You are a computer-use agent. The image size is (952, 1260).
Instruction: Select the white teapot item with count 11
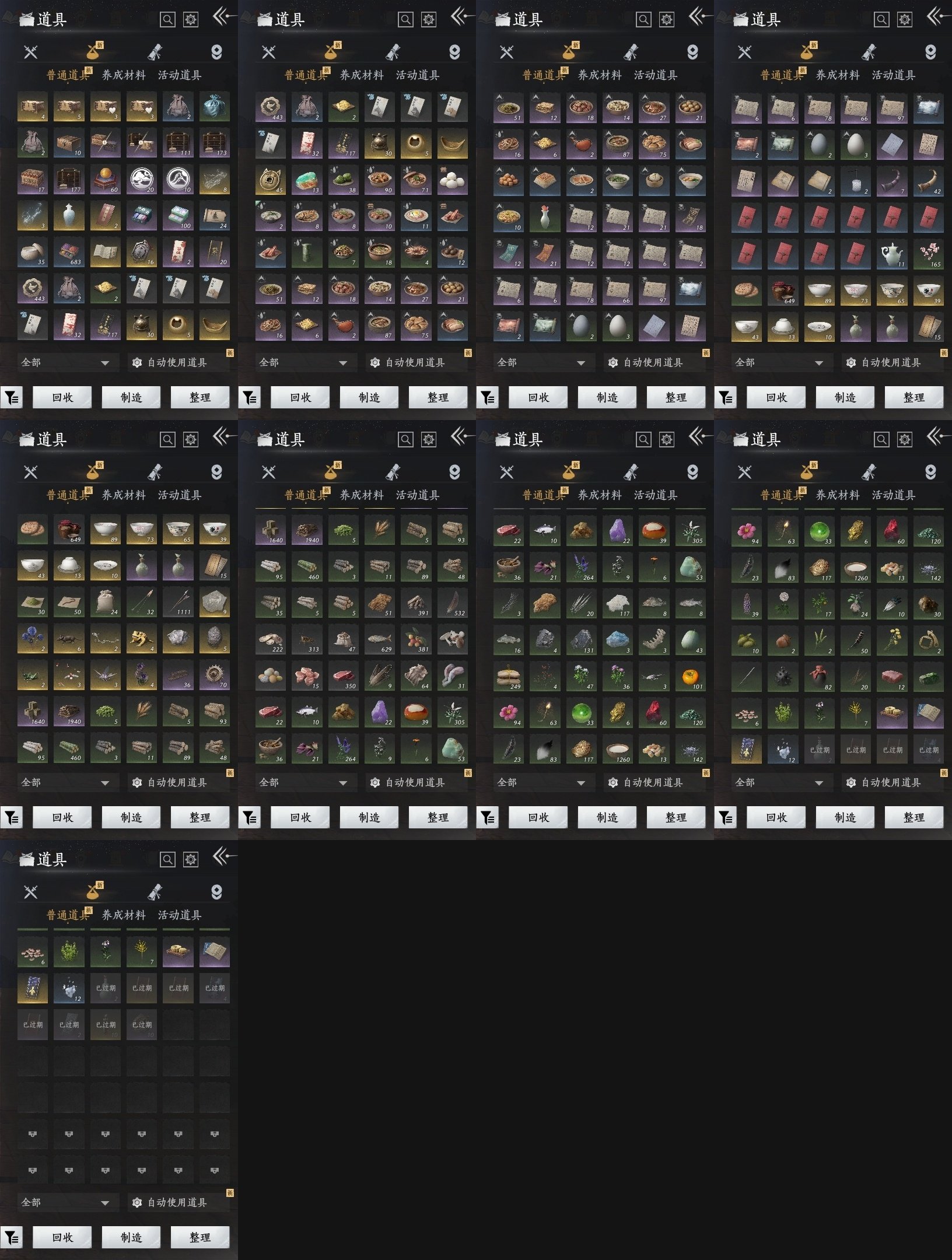coord(892,254)
